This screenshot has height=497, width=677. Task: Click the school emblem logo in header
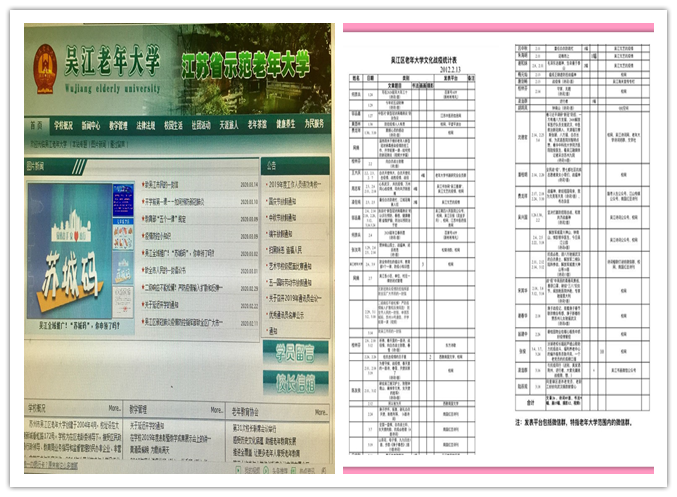point(45,69)
